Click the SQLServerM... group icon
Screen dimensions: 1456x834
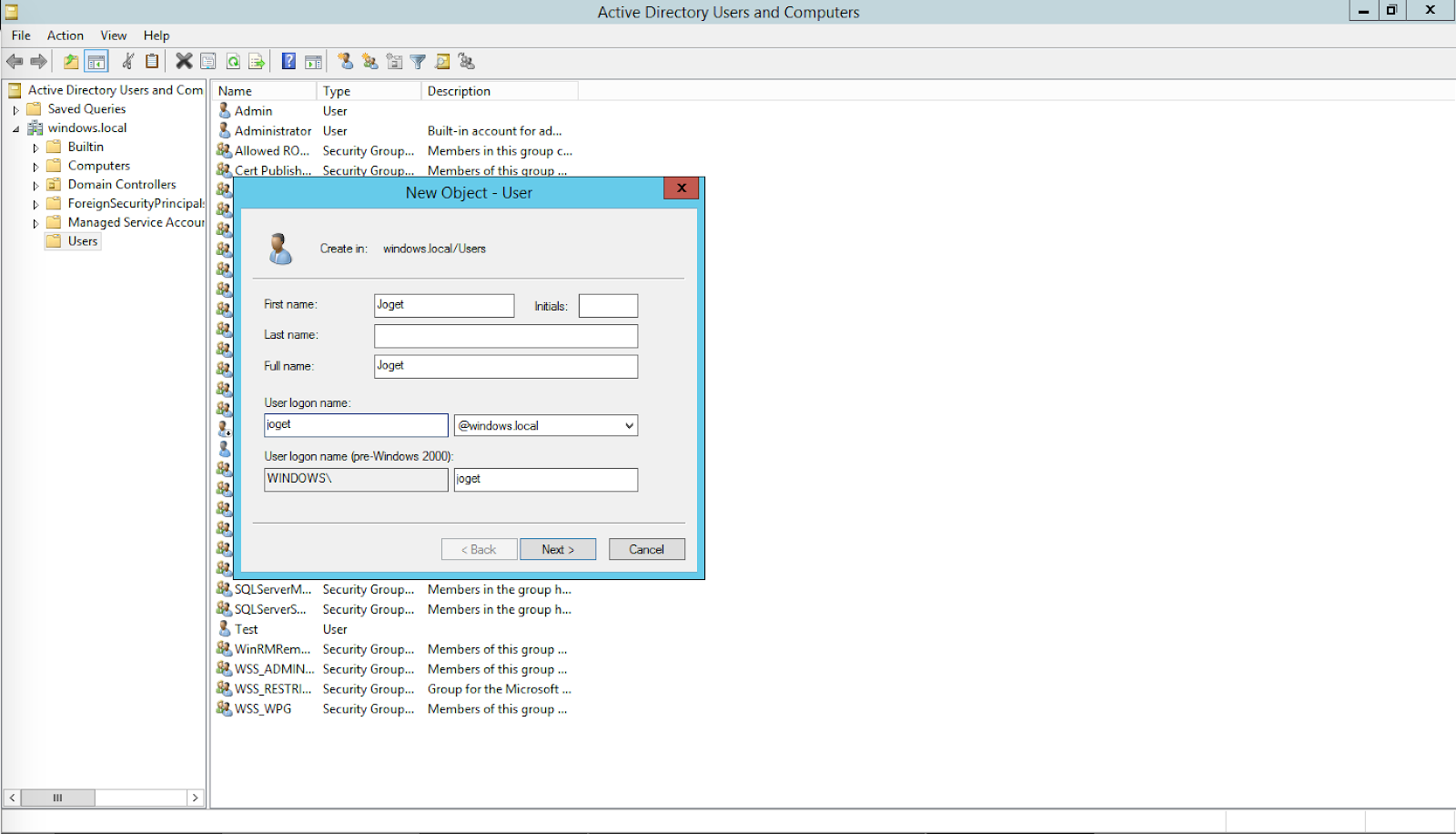pyautogui.click(x=224, y=588)
